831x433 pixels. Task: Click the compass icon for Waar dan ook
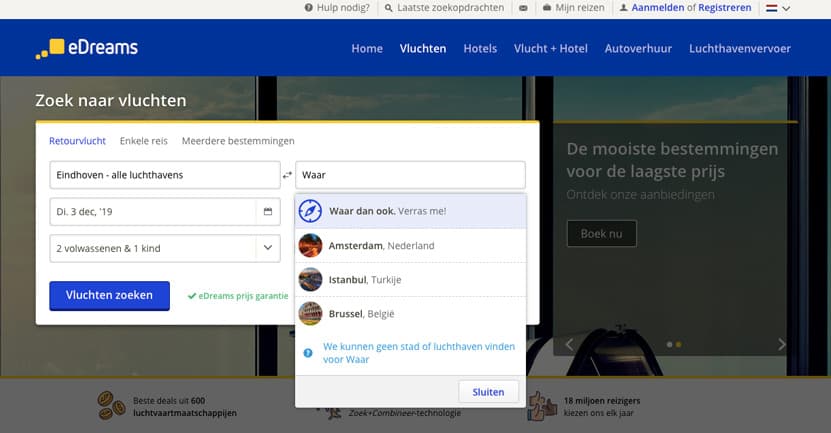[310, 211]
